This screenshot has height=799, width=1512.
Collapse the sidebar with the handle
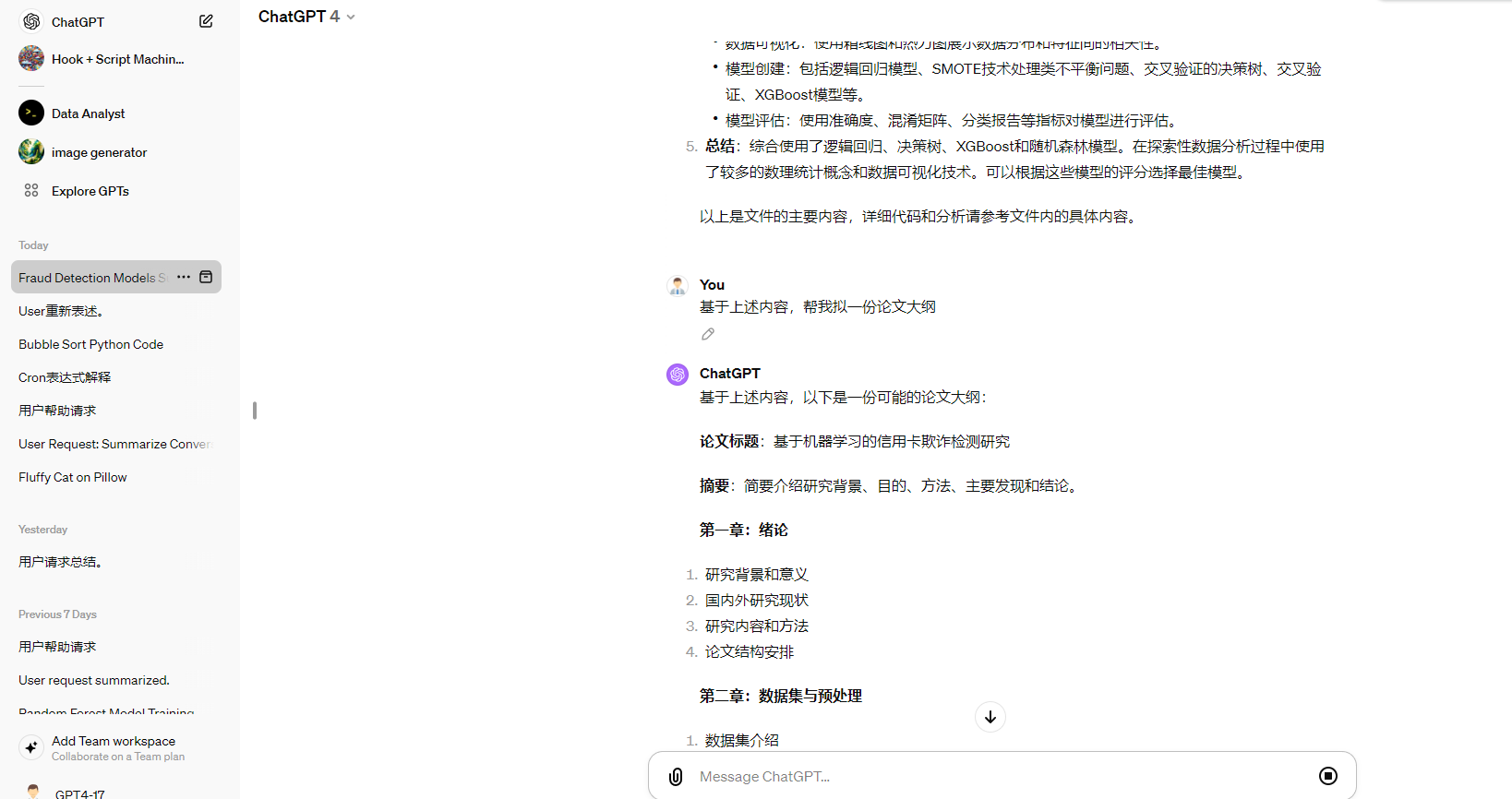255,411
